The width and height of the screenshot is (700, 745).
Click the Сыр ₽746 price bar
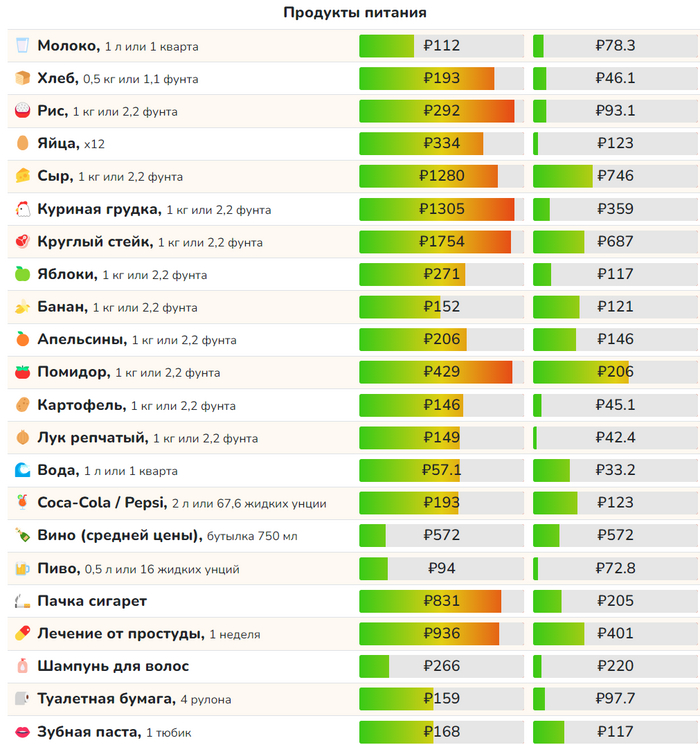coord(615,176)
